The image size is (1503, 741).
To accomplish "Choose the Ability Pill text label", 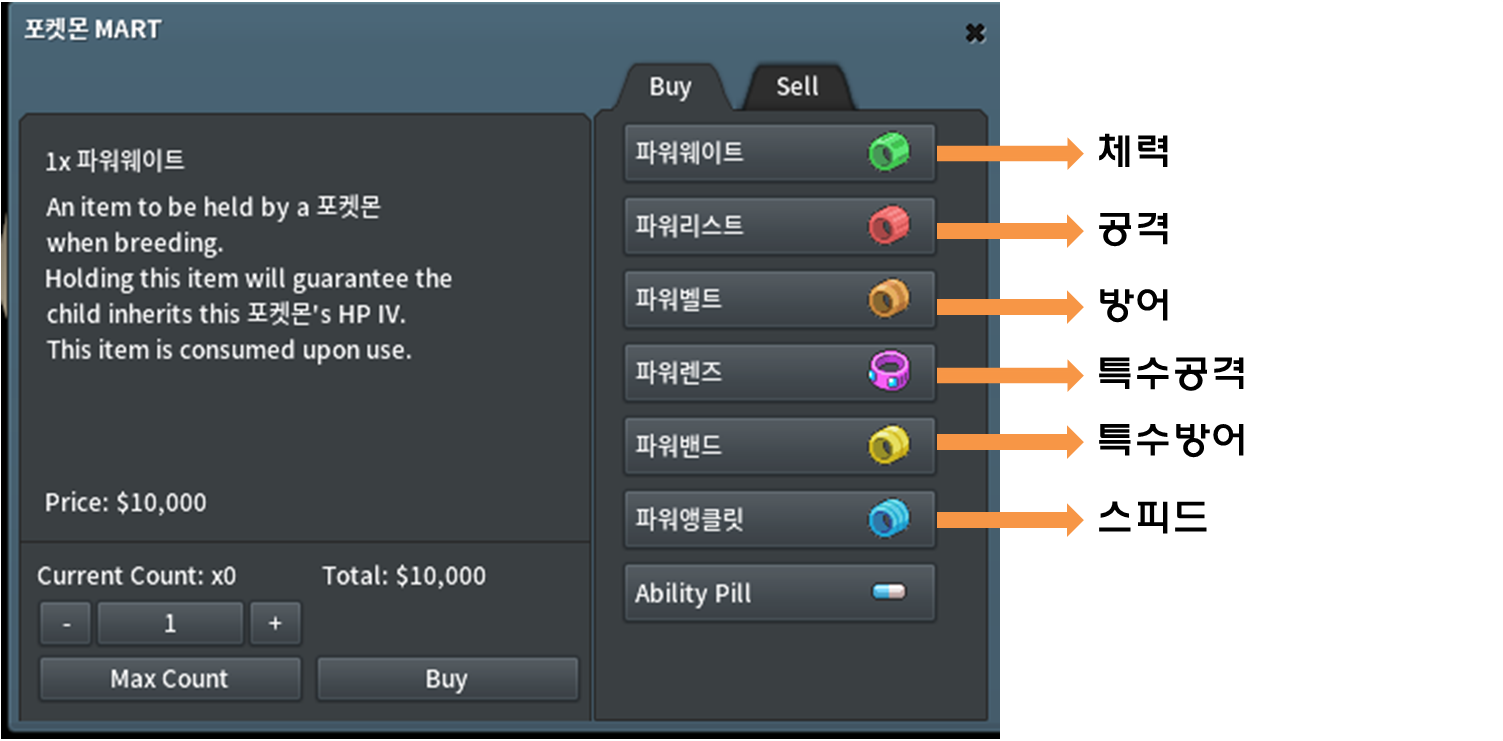I will pyautogui.click(x=692, y=593).
